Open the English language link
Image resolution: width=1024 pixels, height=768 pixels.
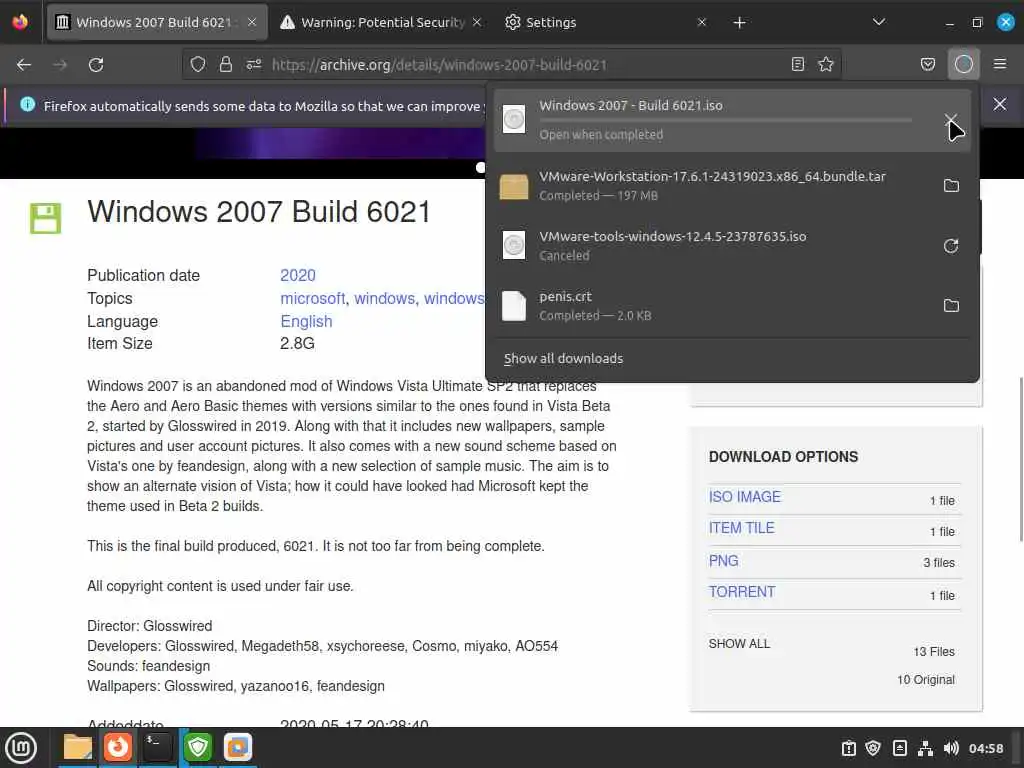pyautogui.click(x=306, y=321)
